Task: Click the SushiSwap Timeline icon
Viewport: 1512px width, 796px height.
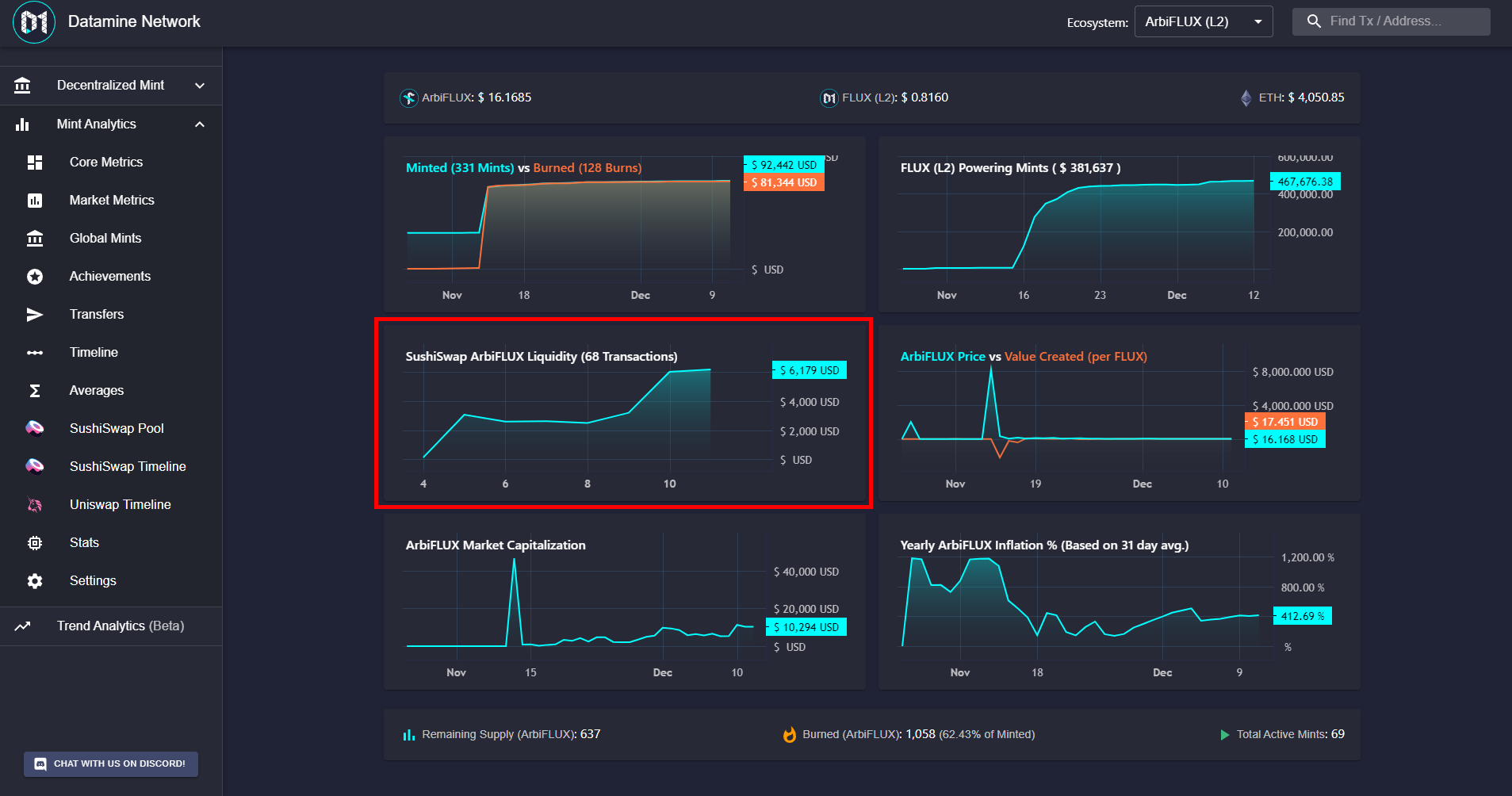Action: [35, 466]
